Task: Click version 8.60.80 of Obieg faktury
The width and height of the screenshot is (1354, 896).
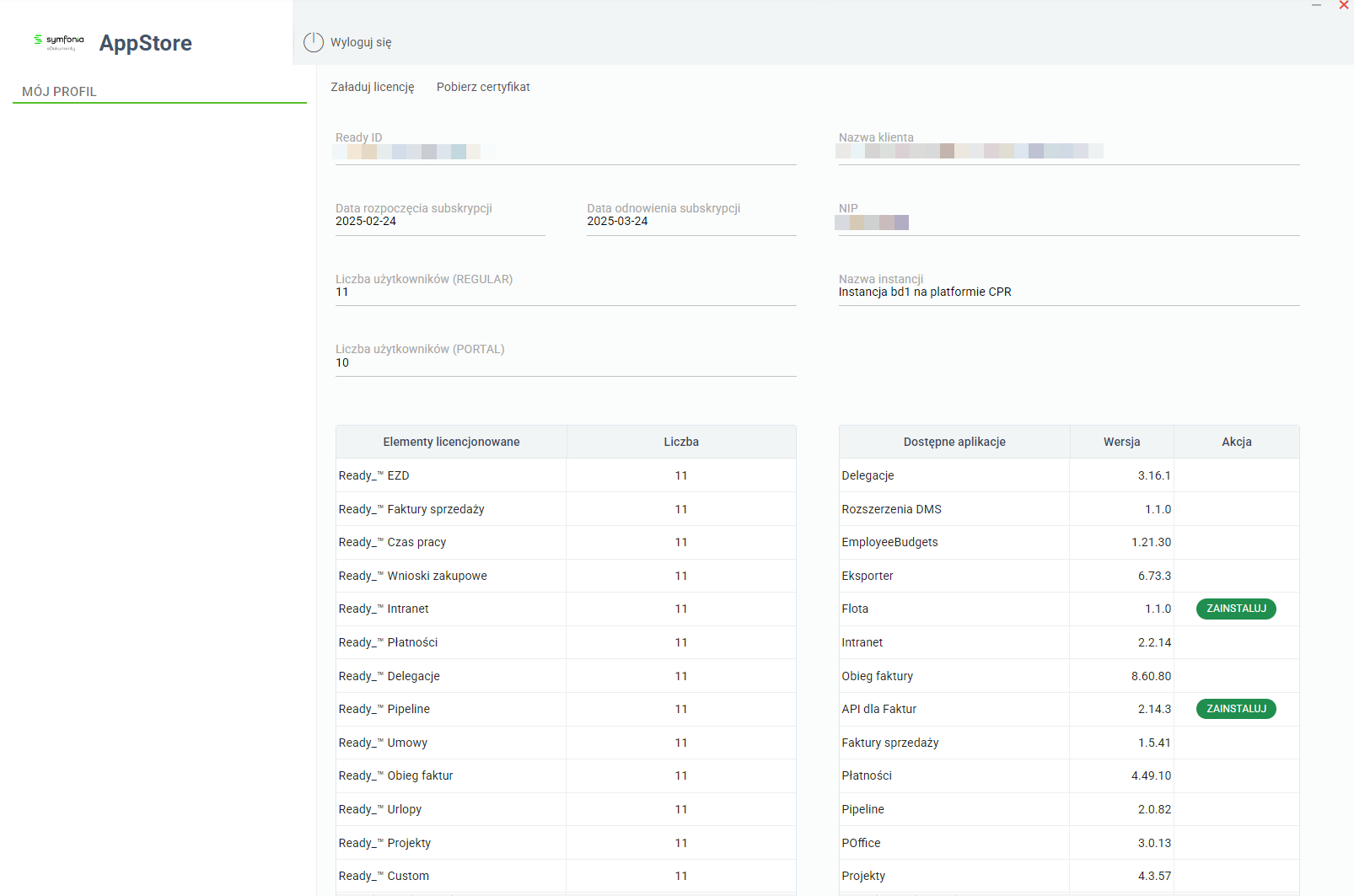Action: (x=1151, y=676)
